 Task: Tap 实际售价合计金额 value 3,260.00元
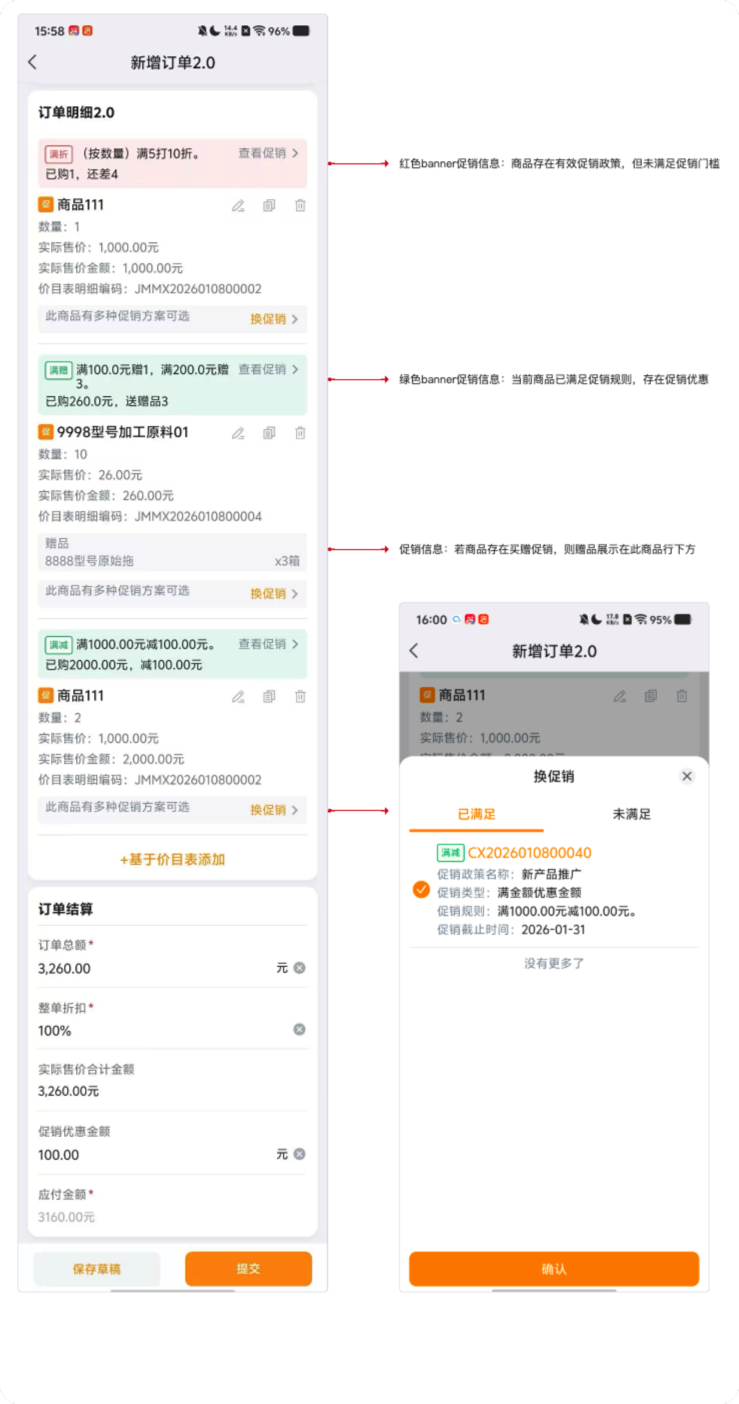point(68,1091)
